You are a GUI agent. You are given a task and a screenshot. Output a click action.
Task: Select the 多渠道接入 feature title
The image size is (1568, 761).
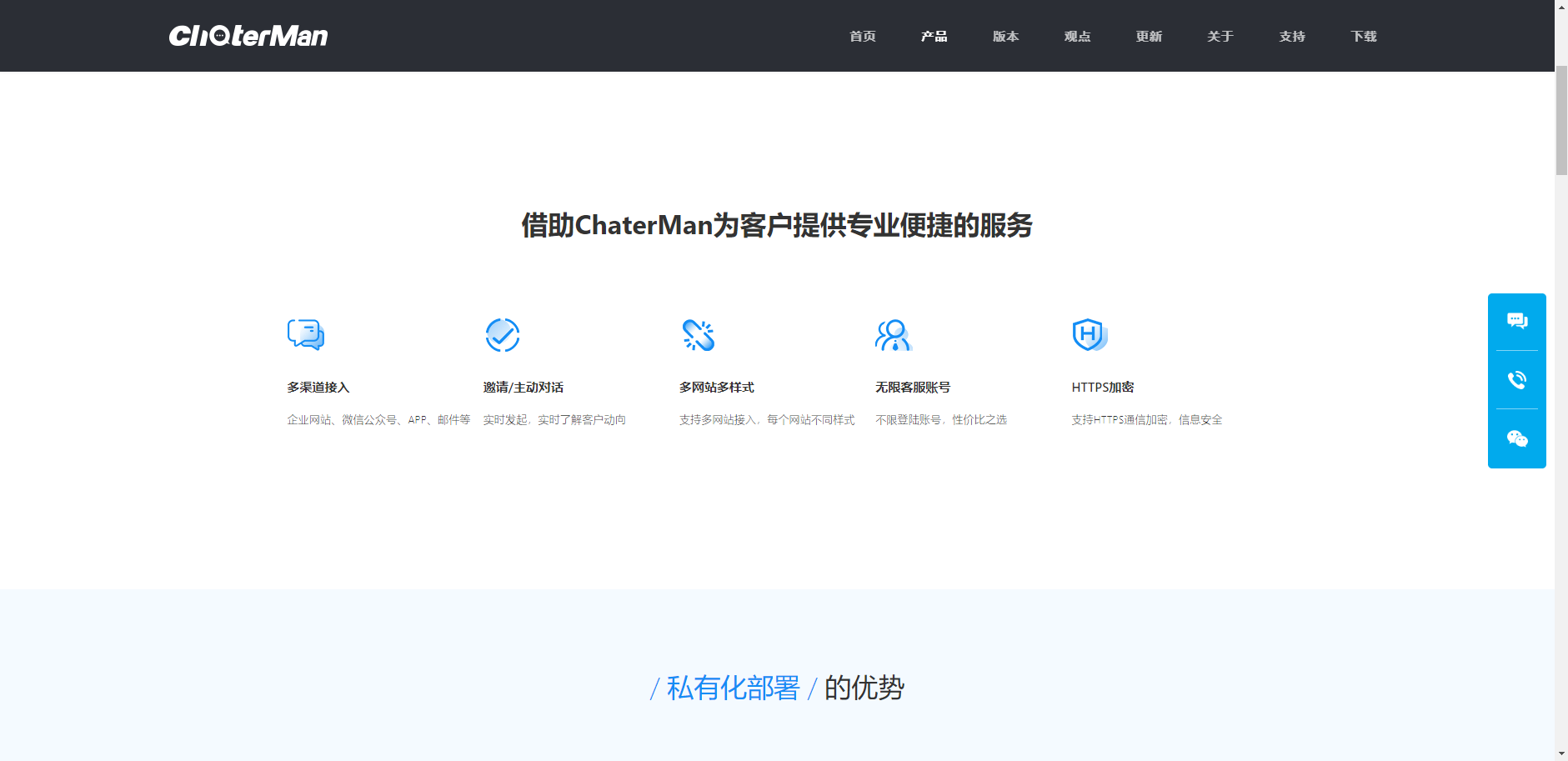point(318,388)
